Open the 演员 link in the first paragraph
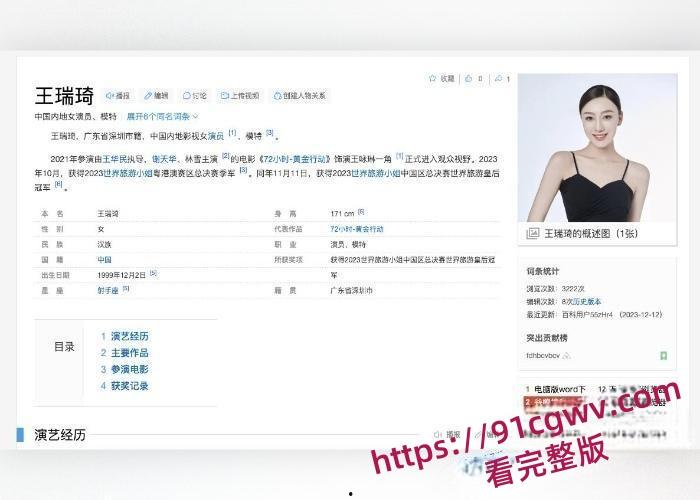 (216, 136)
